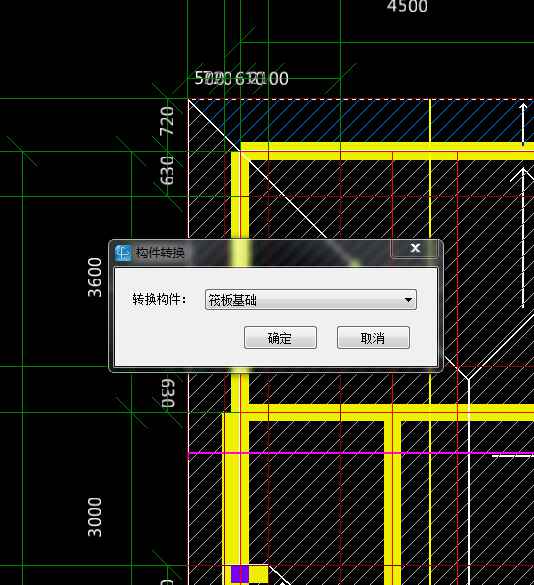Click the 确定 button to confirm conversion

click(x=280, y=338)
